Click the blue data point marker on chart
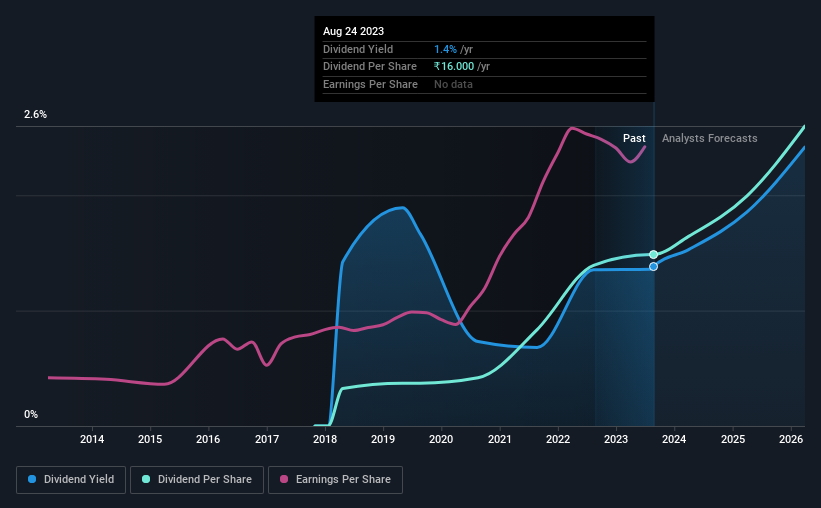The height and width of the screenshot is (508, 821). 653,267
